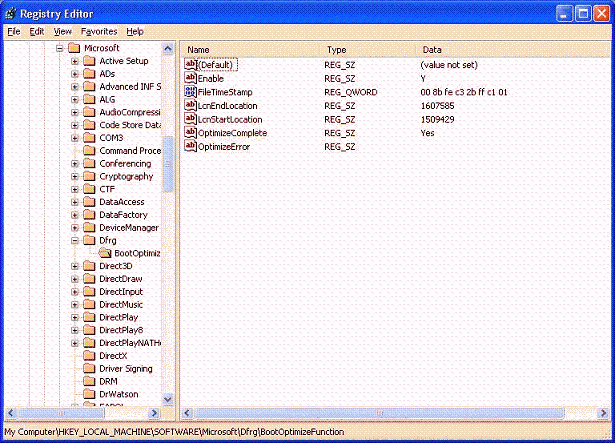The width and height of the screenshot is (615, 443).
Task: Click the open BootOptimize folder icon
Action: 105,253
